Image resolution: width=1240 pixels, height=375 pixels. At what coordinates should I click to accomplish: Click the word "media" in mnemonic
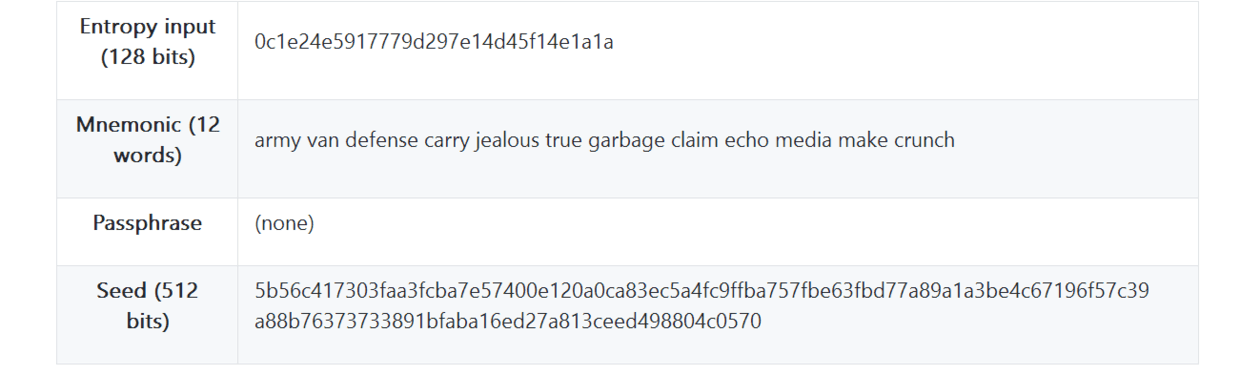(x=802, y=140)
